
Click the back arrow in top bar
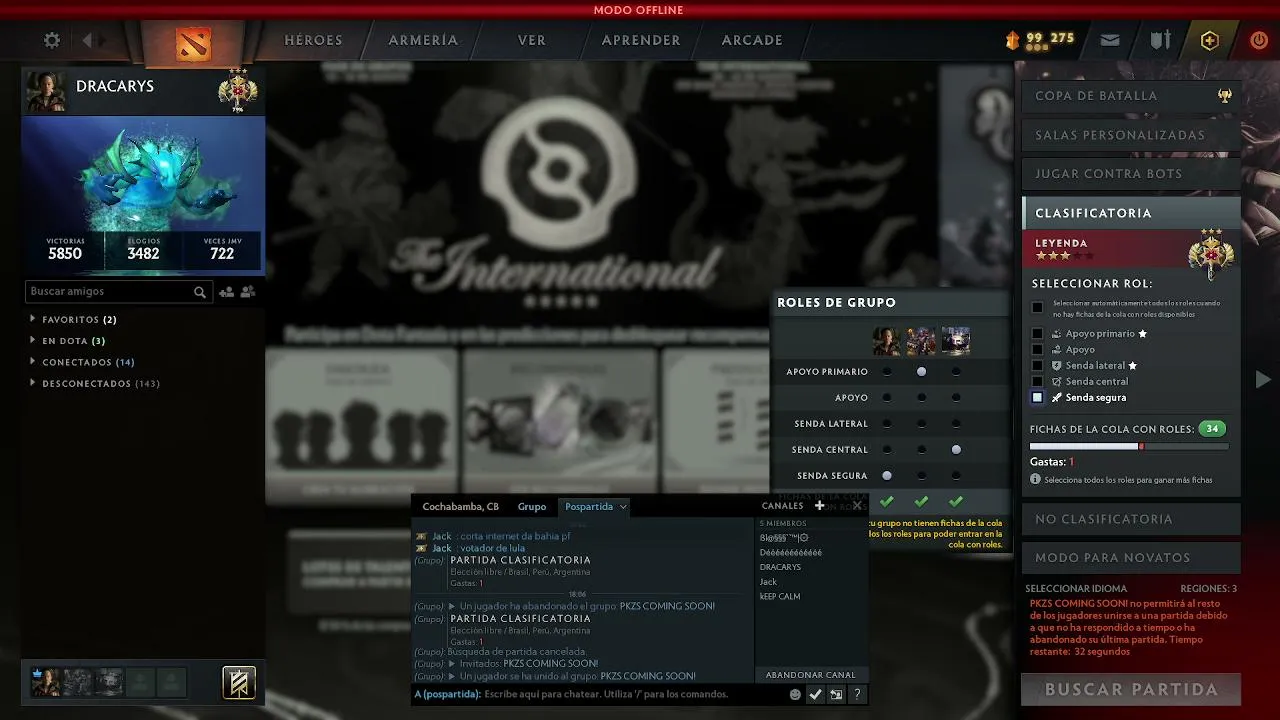[x=88, y=41]
